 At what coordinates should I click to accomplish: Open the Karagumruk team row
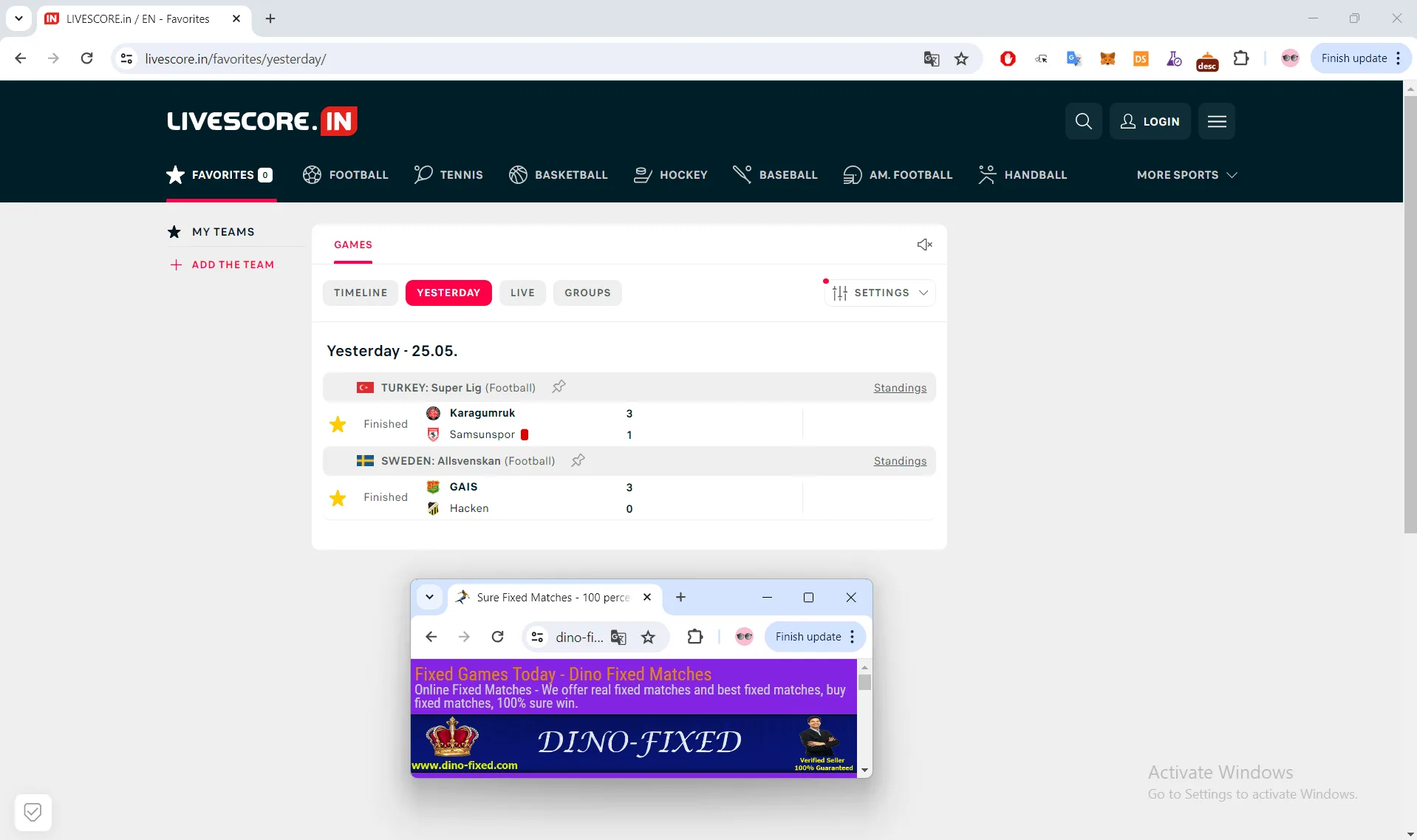482,413
